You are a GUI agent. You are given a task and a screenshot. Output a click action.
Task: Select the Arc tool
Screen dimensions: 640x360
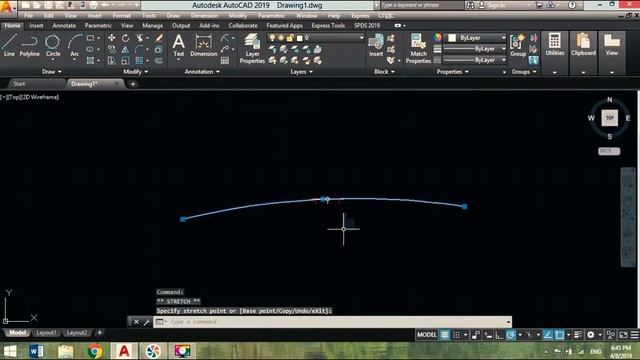[74, 46]
